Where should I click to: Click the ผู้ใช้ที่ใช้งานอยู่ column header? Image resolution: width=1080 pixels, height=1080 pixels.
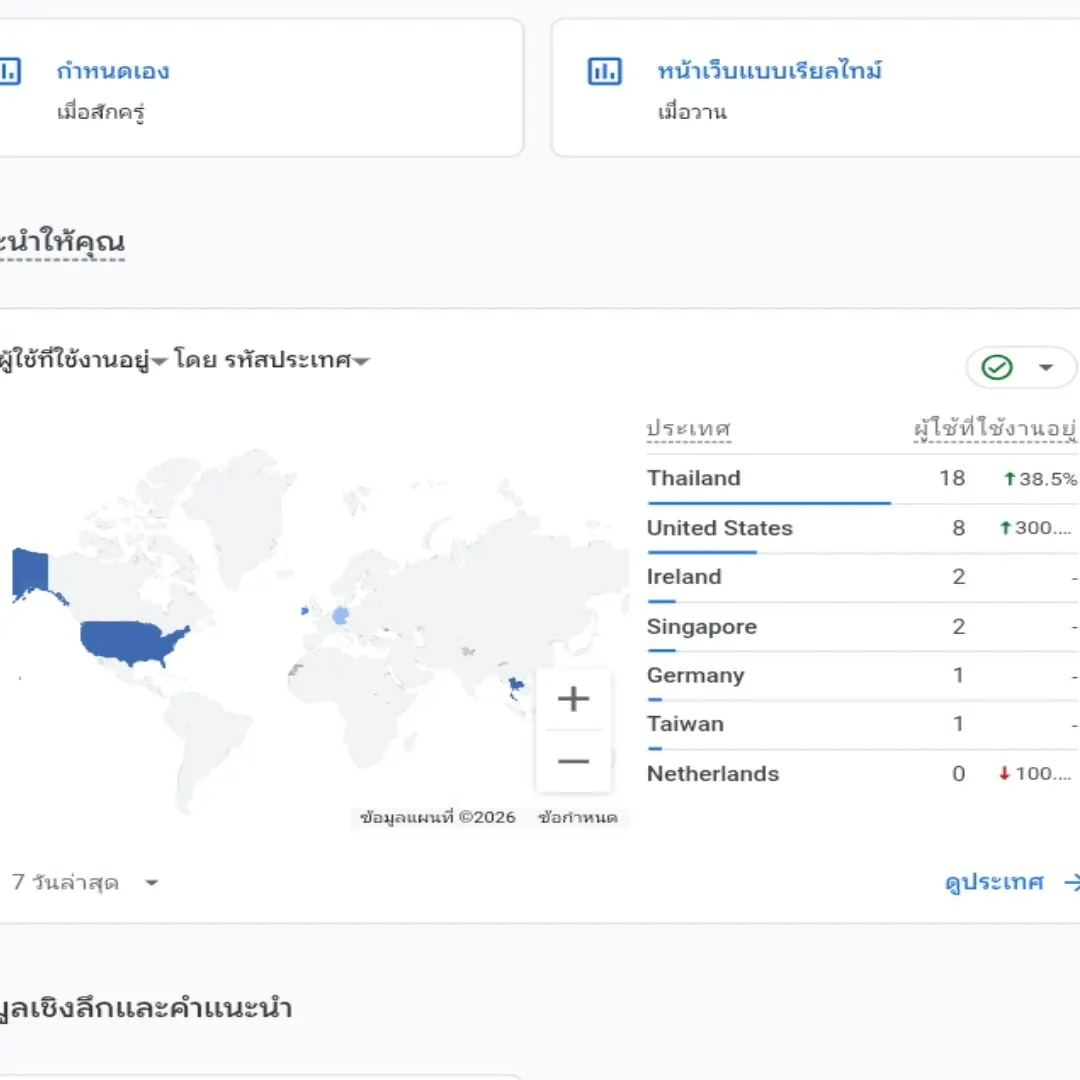coord(995,428)
